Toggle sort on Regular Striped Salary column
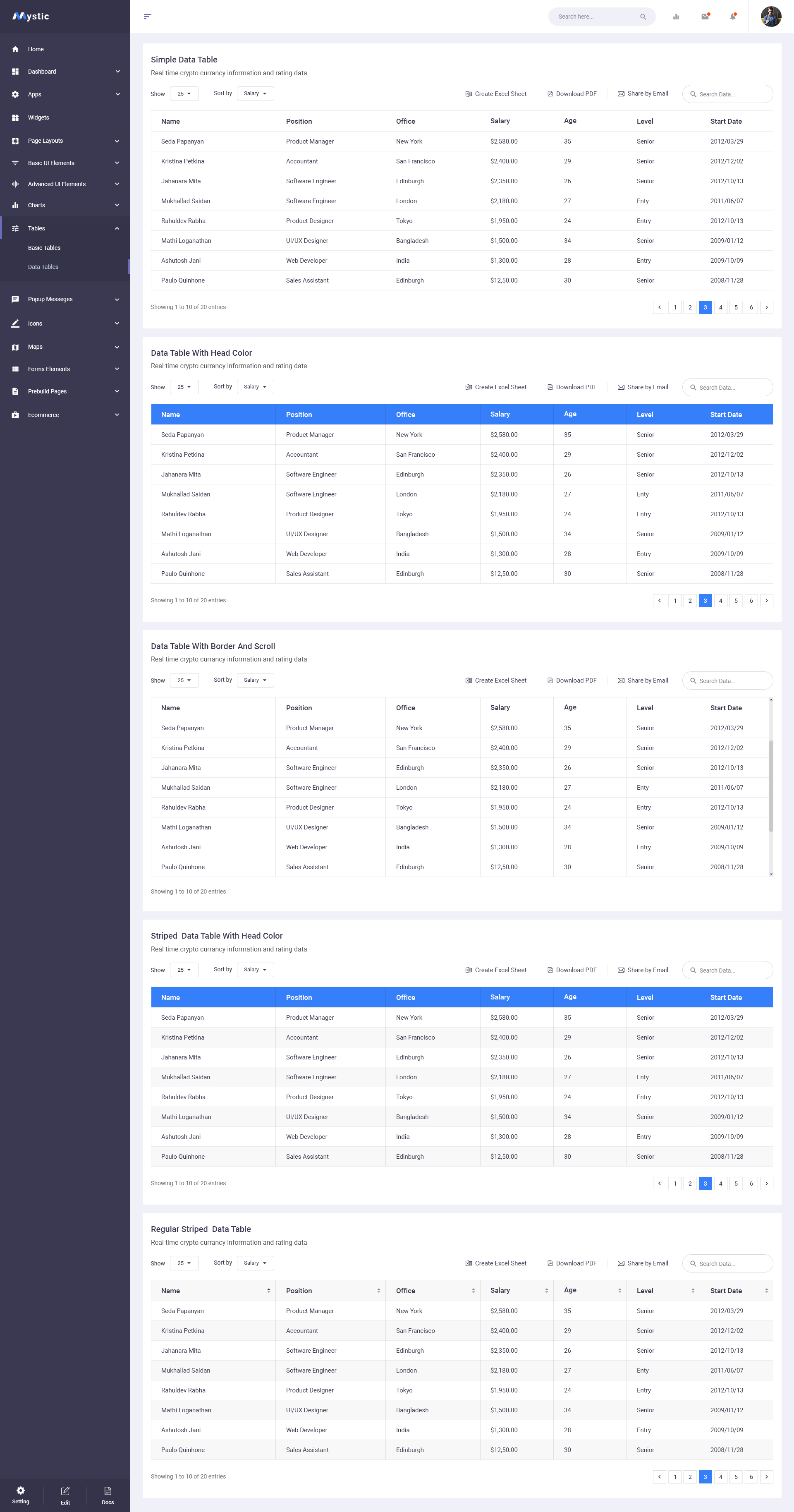Image resolution: width=794 pixels, height=1512 pixels. (546, 1290)
